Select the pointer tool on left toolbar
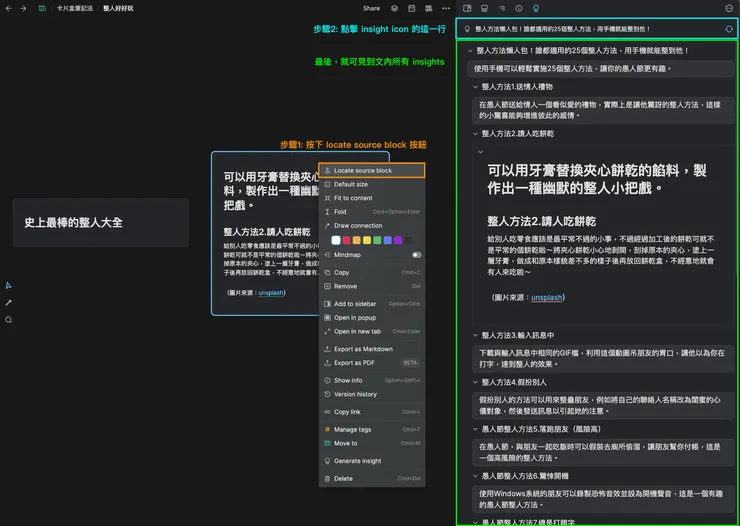This screenshot has width=740, height=526. pyautogui.click(x=8, y=285)
